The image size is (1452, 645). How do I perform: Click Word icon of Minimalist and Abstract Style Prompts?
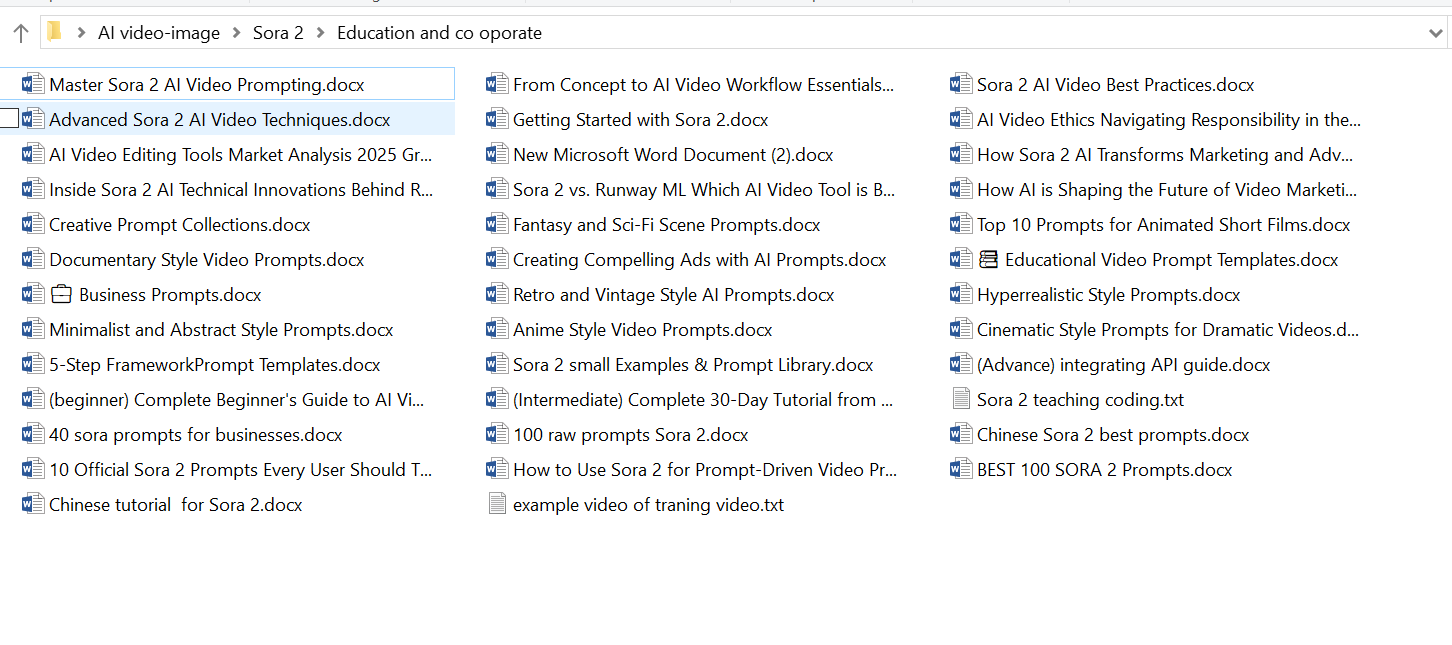click(33, 329)
